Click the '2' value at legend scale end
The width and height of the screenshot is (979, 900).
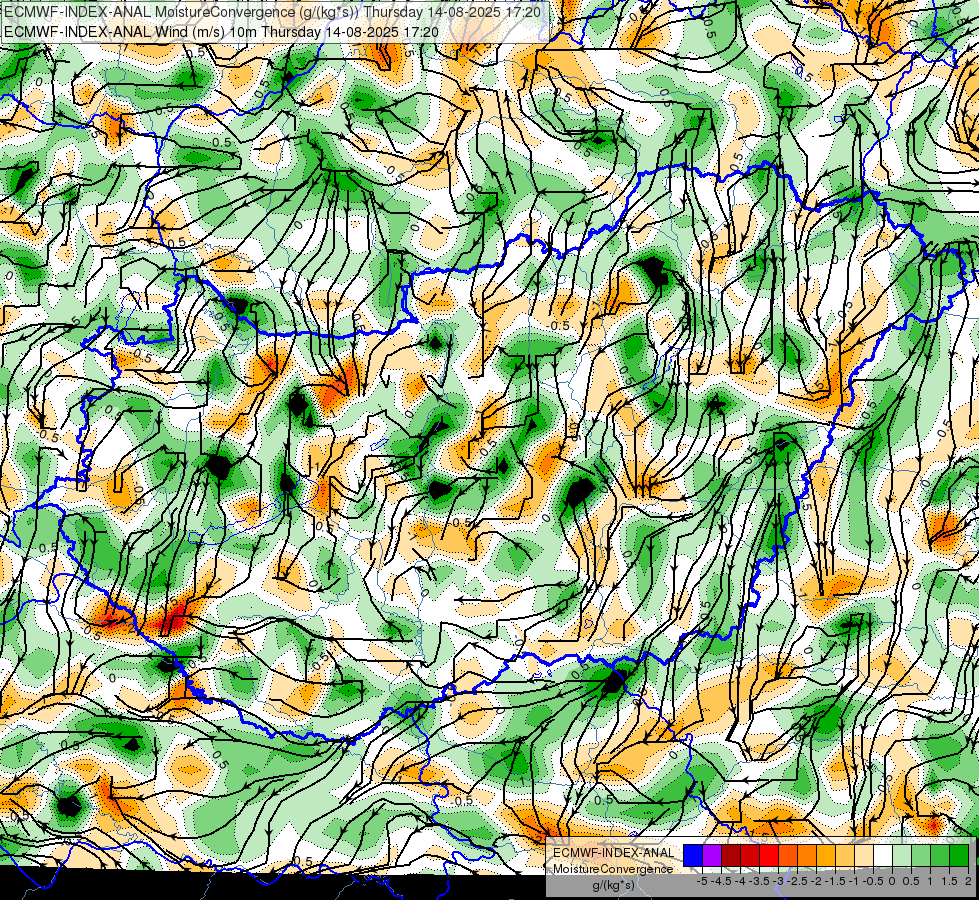tap(968, 881)
